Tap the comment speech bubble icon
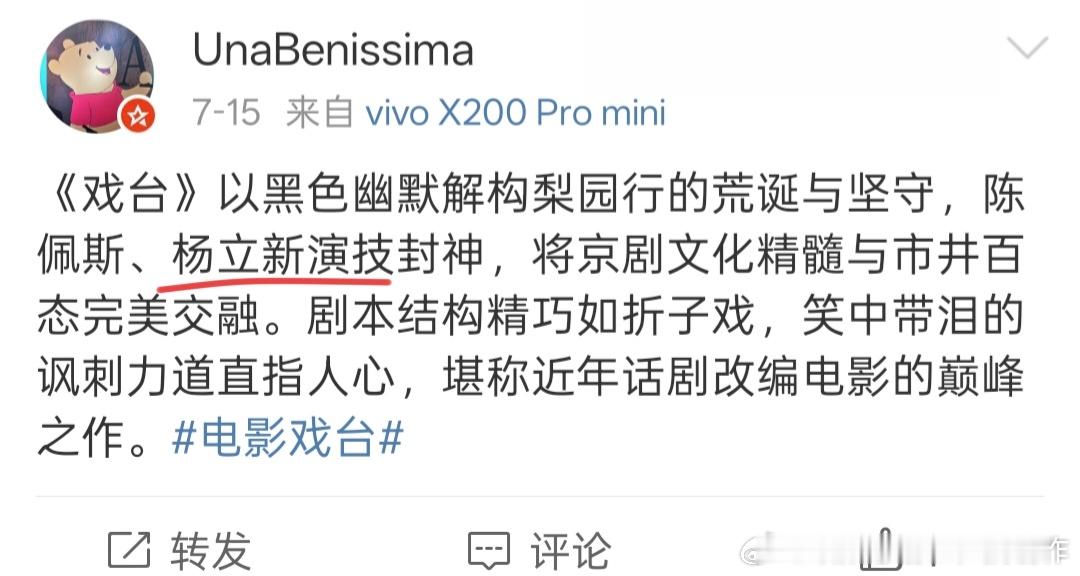The width and height of the screenshot is (1080, 576). pos(489,551)
